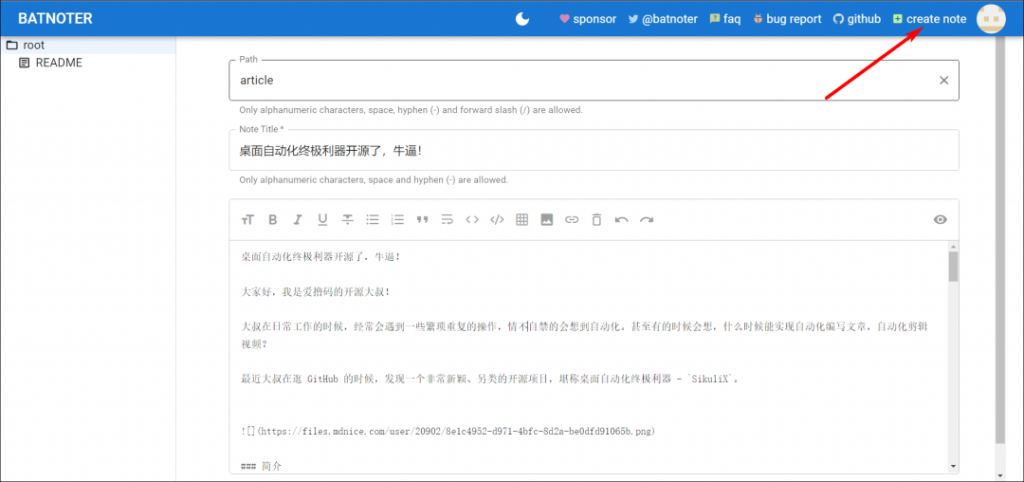Open the README note
This screenshot has height=482, width=1024.
pos(59,63)
